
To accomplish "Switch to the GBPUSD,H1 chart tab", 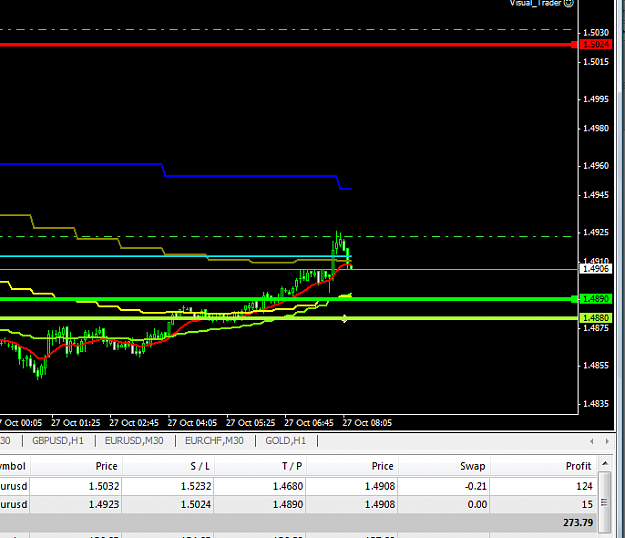I will [x=58, y=441].
